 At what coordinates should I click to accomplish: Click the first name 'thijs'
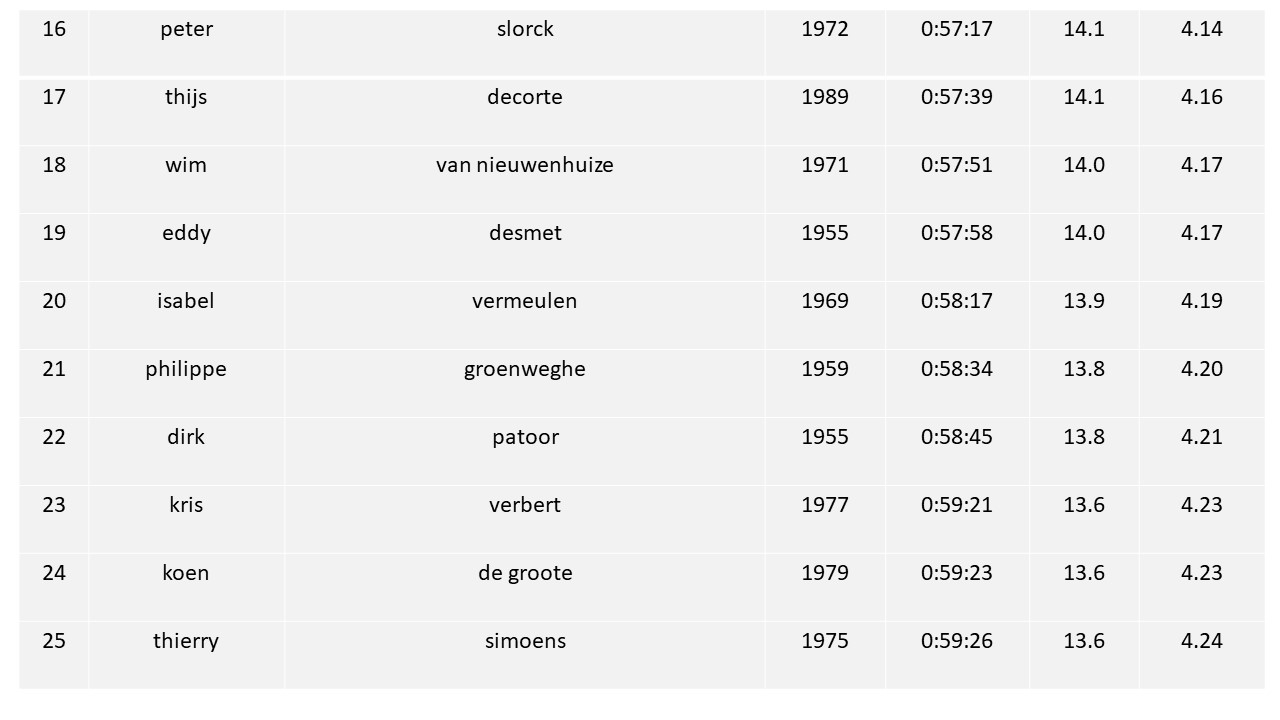click(186, 97)
